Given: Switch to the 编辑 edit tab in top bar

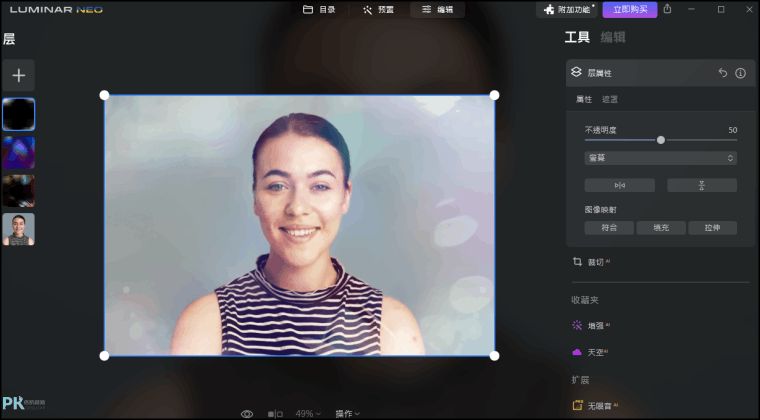Looking at the screenshot, I should pos(437,10).
